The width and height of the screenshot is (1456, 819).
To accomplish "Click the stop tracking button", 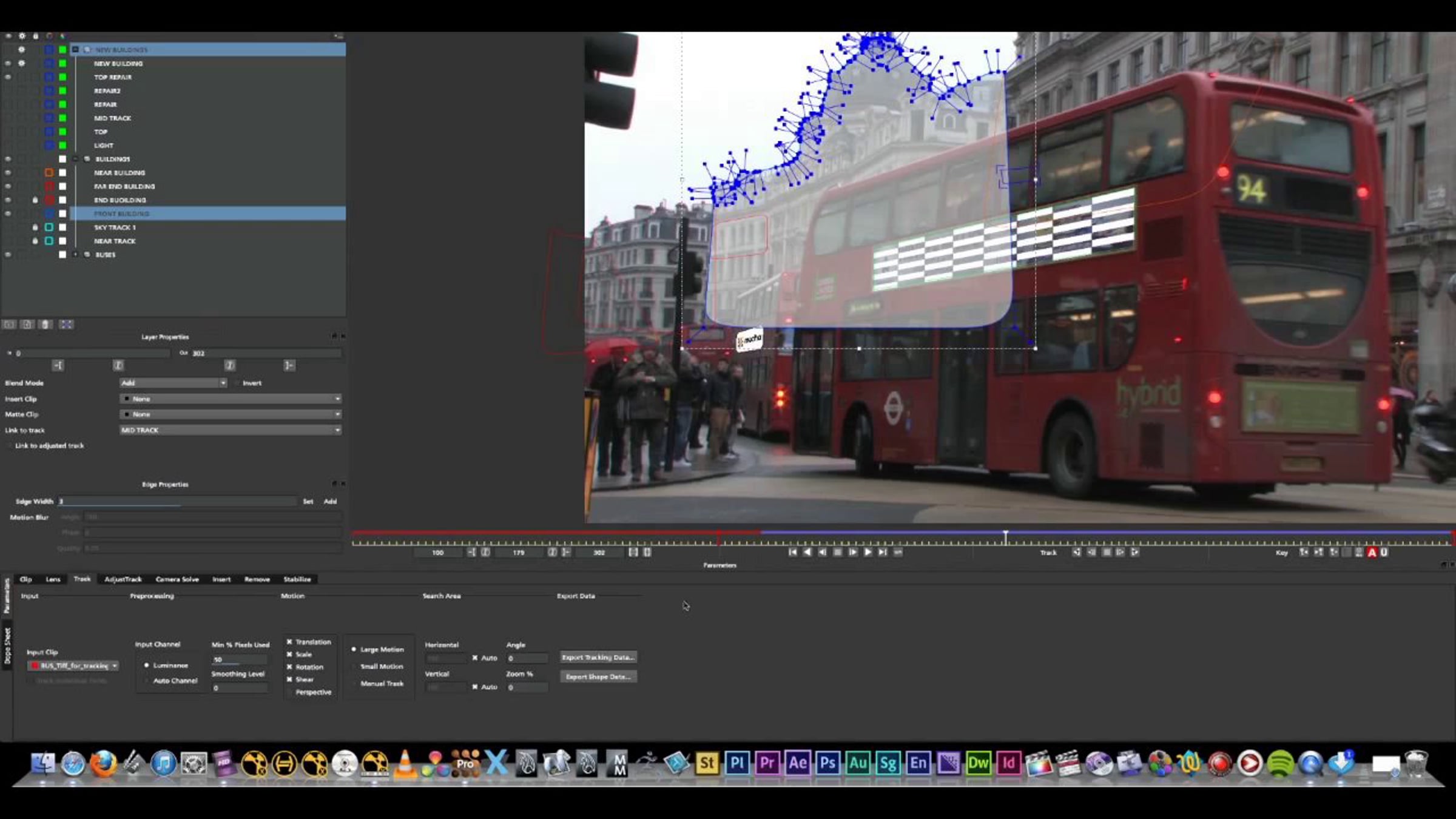I will (x=1106, y=553).
